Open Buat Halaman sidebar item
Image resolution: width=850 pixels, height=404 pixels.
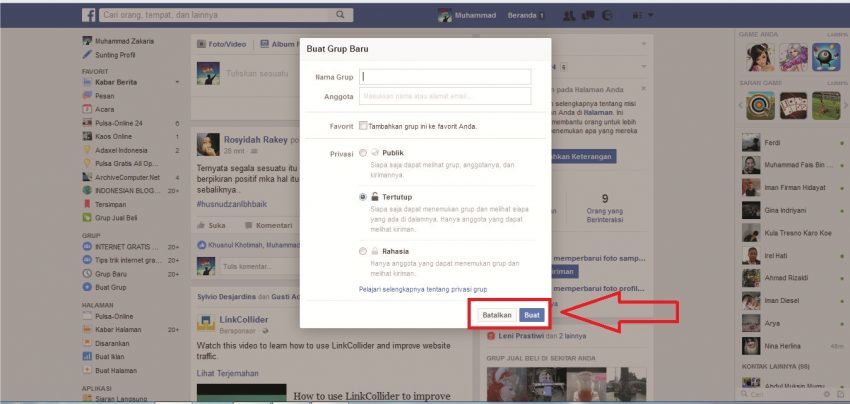tap(115, 371)
